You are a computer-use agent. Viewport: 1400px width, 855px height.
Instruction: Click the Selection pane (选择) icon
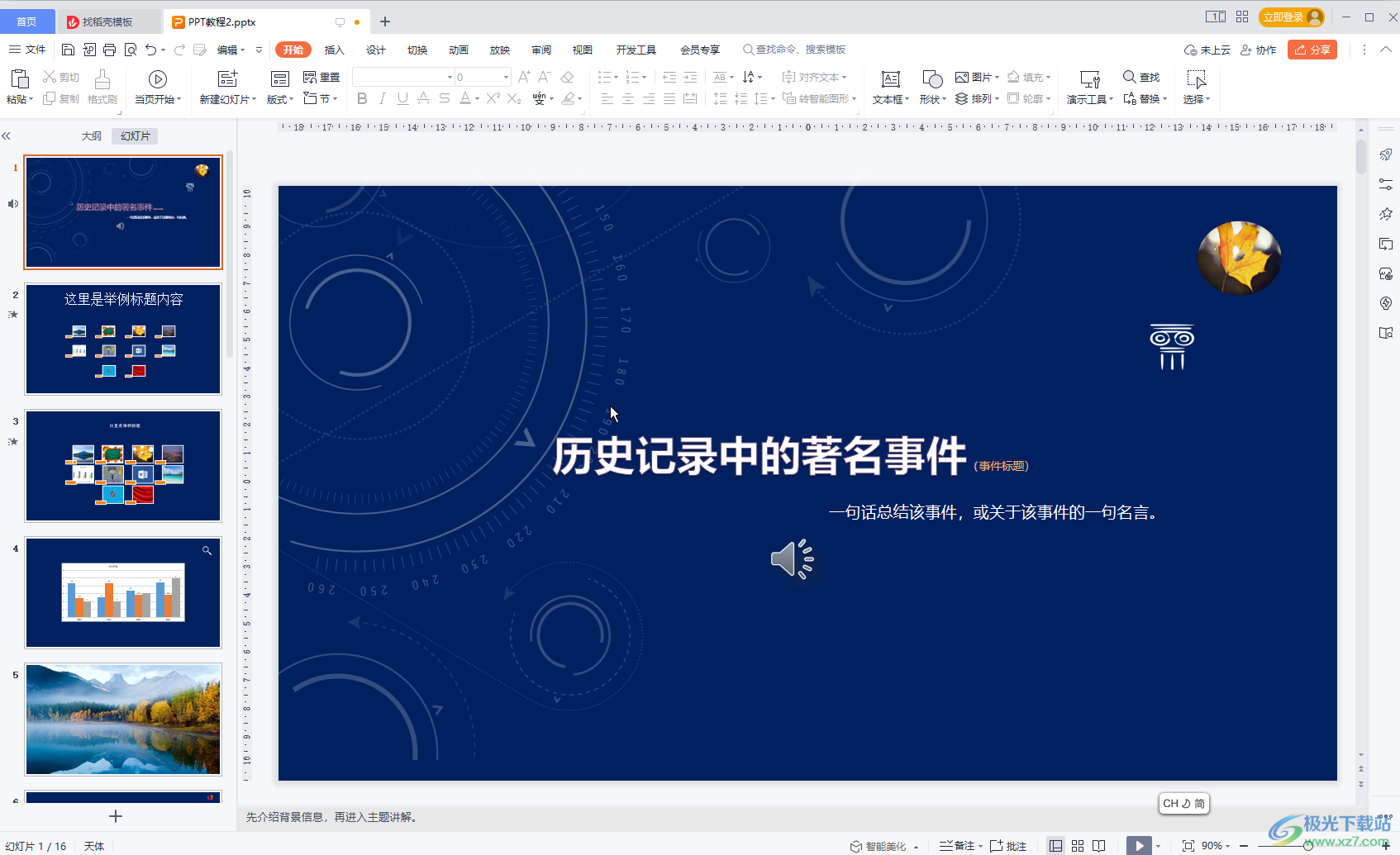coord(1196,79)
